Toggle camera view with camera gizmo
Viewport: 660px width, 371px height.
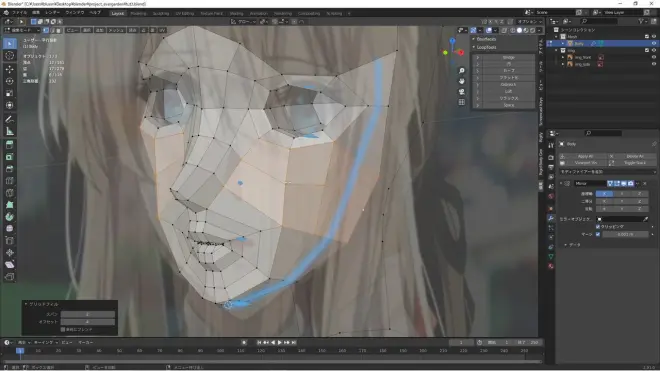[x=462, y=91]
